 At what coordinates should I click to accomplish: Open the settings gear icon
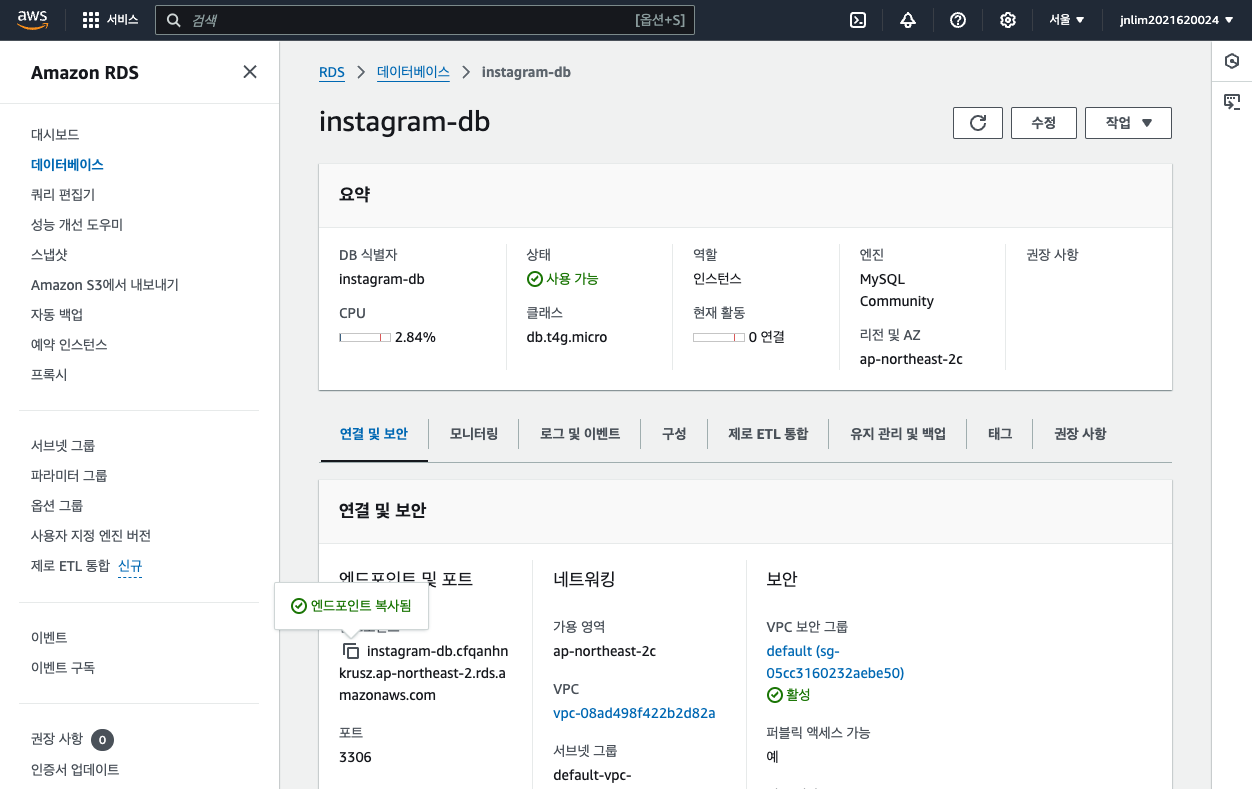[1008, 20]
